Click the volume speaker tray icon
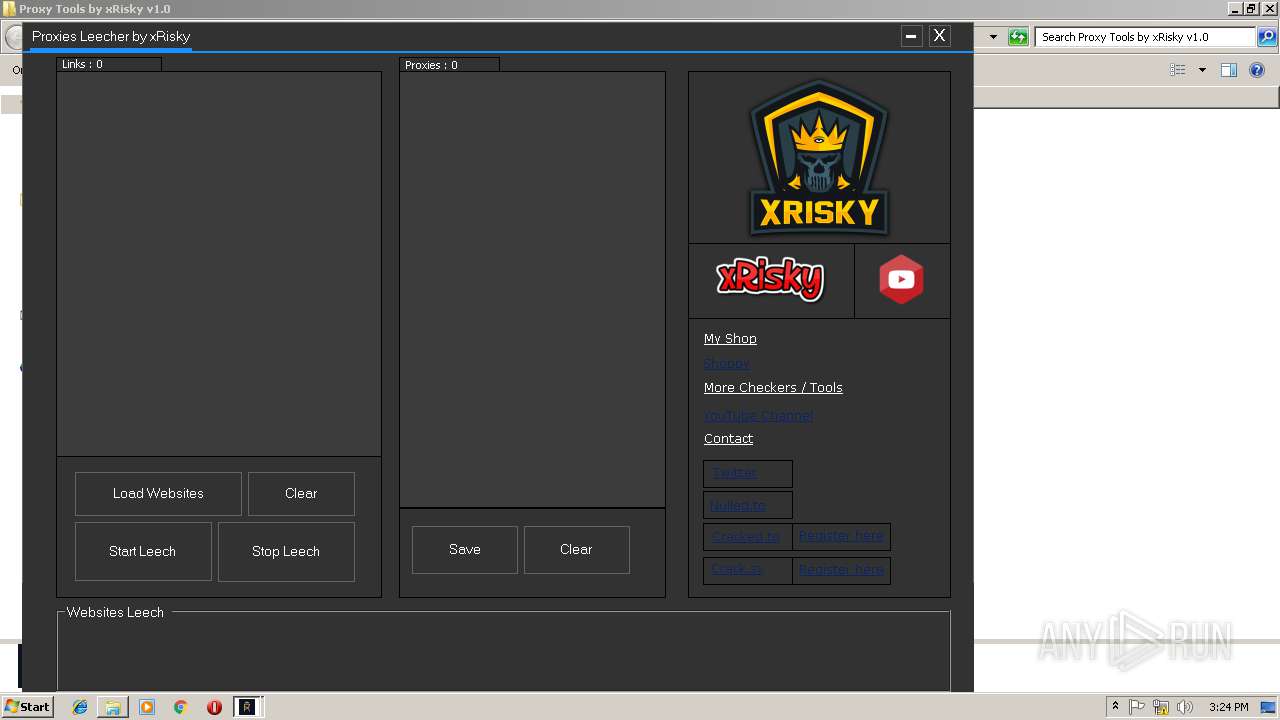The height and width of the screenshot is (720, 1280). pos(1185,707)
